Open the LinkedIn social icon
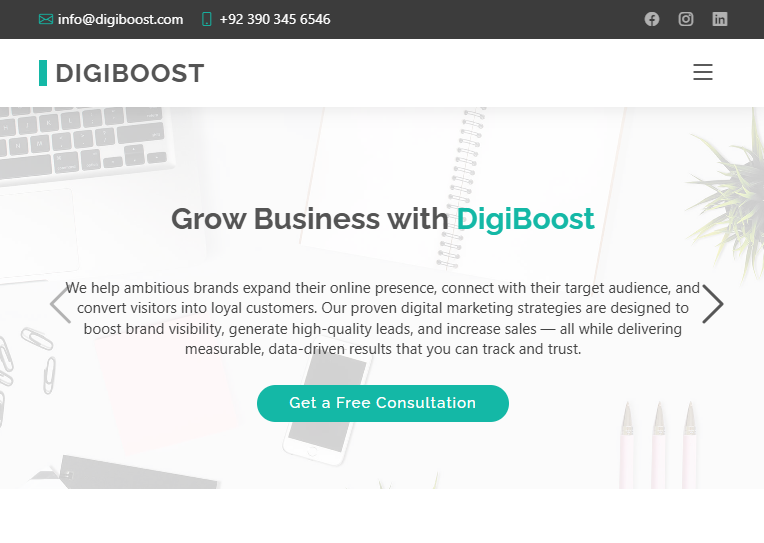This screenshot has height=543, width=764. [x=720, y=19]
